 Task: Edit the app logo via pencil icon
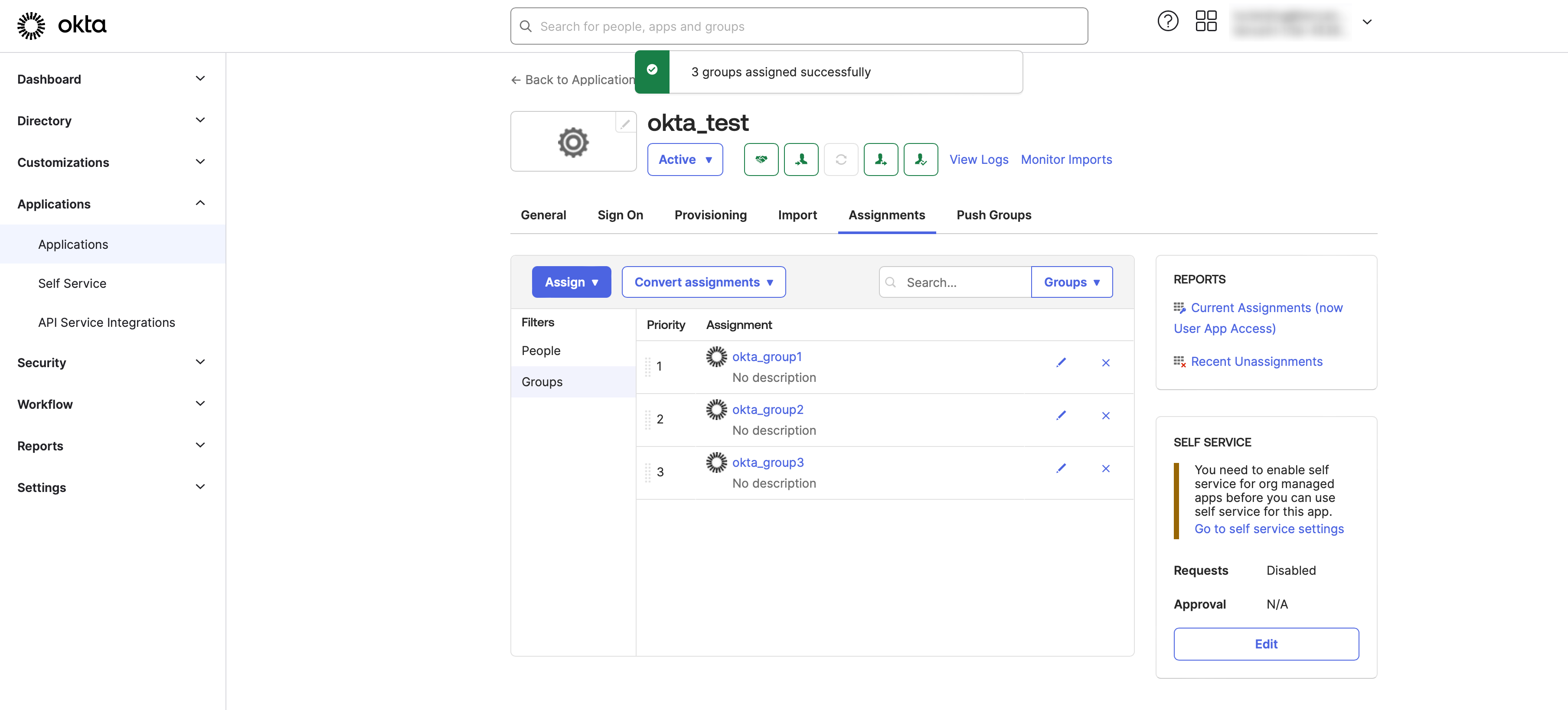tap(625, 123)
